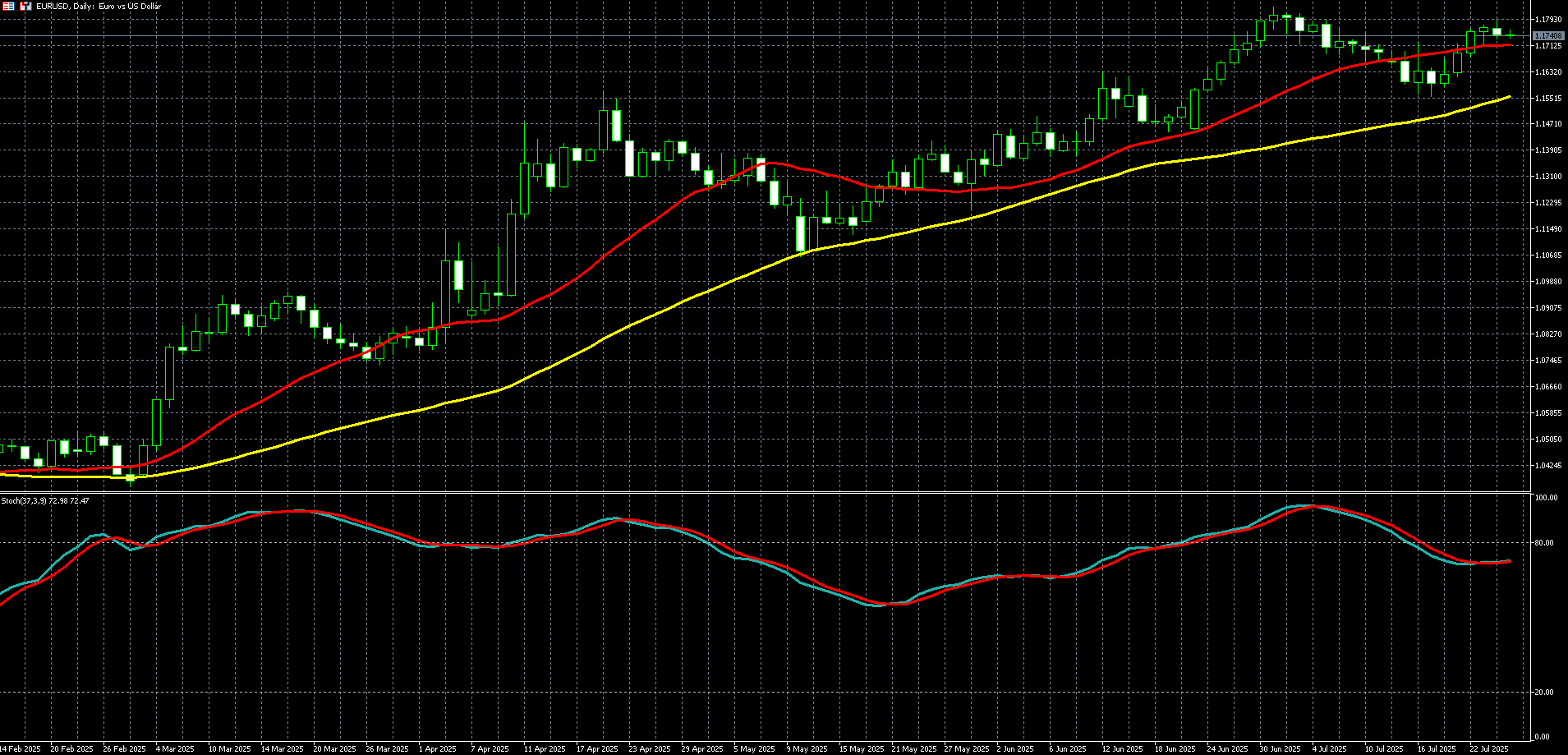Click the 80.00 stochastic level label

tap(1544, 543)
